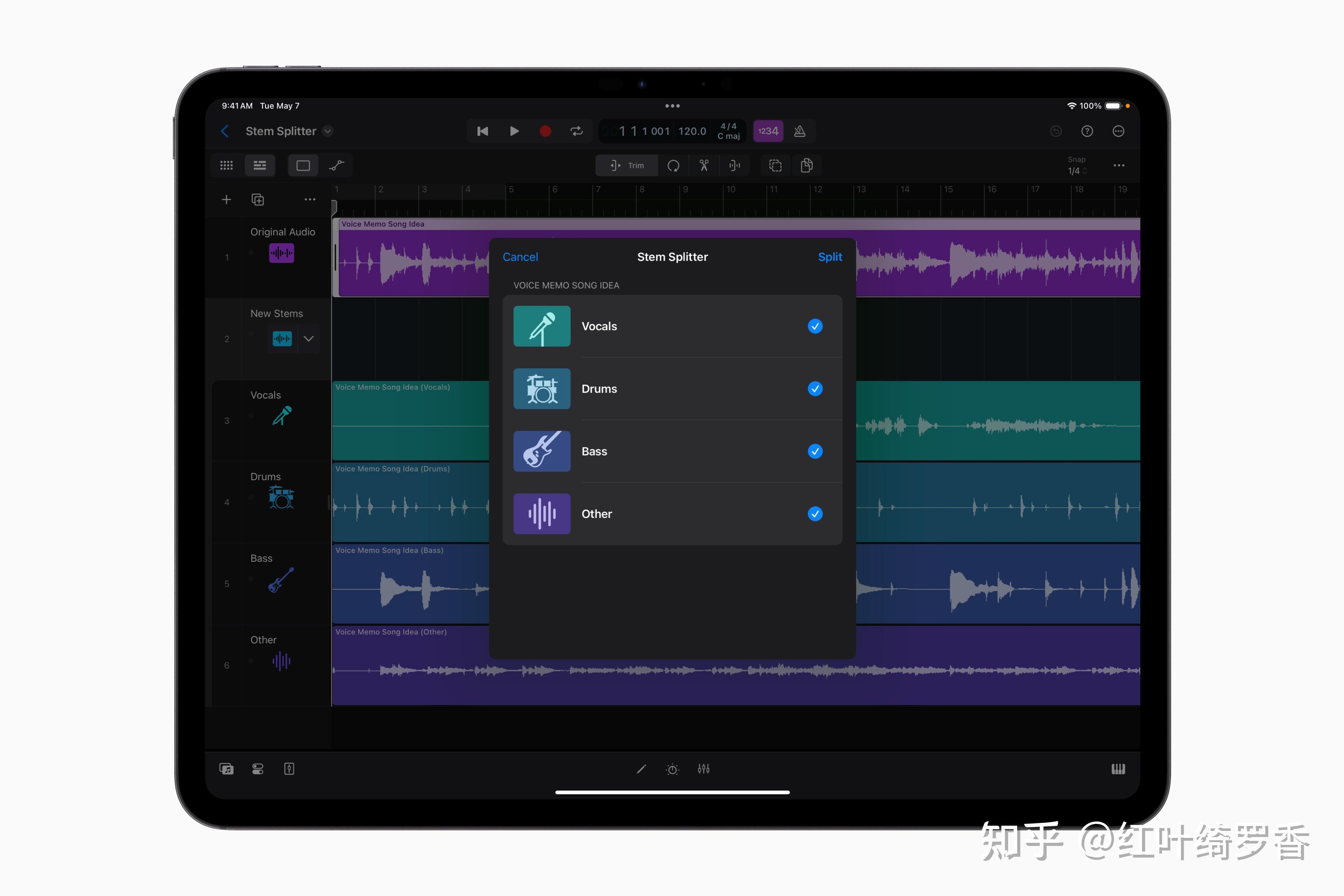
Task: Show the piano keyboard view
Action: tap(1118, 769)
